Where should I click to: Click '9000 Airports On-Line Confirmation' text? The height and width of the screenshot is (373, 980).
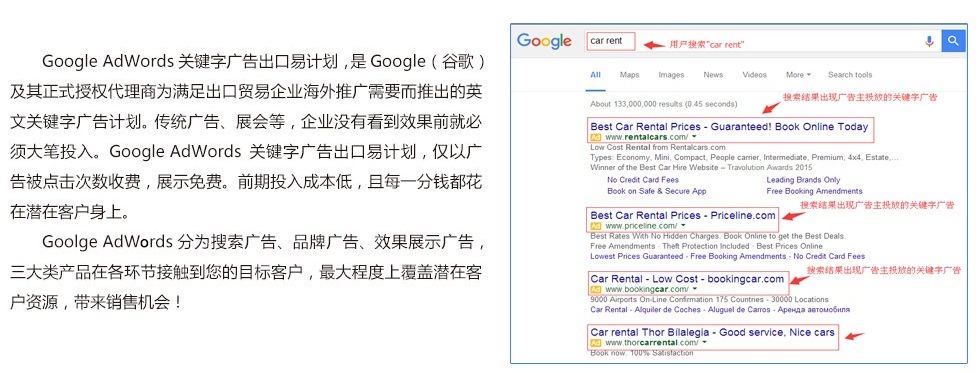652,299
